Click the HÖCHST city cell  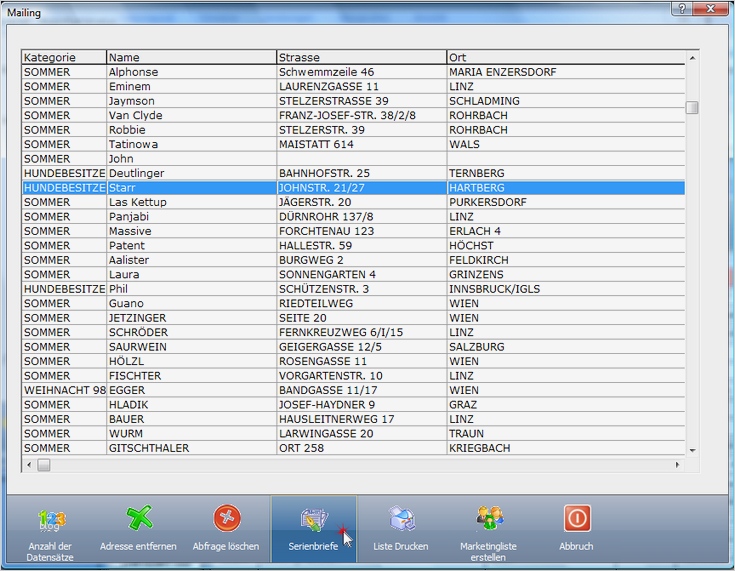(566, 246)
